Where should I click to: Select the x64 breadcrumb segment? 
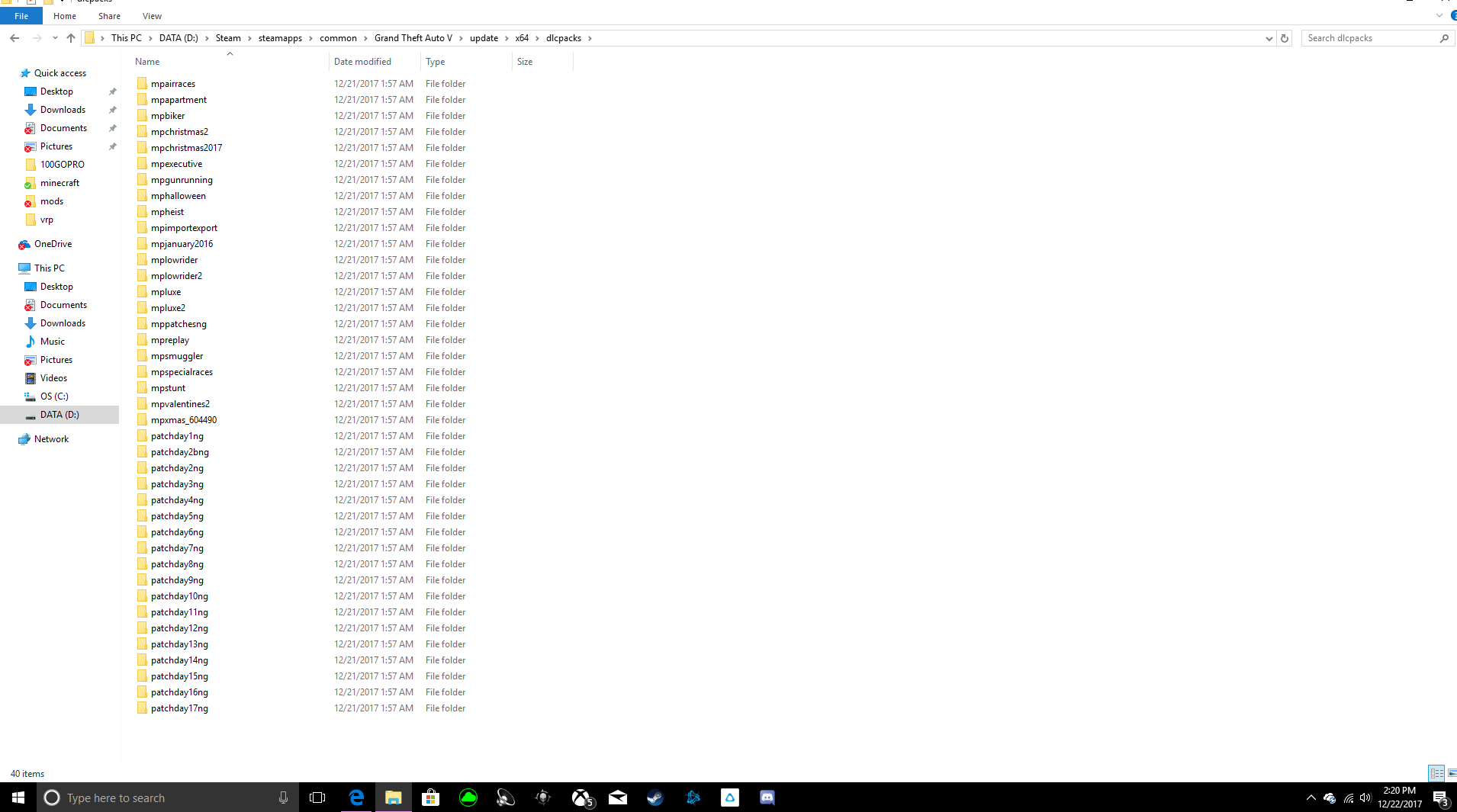click(522, 38)
